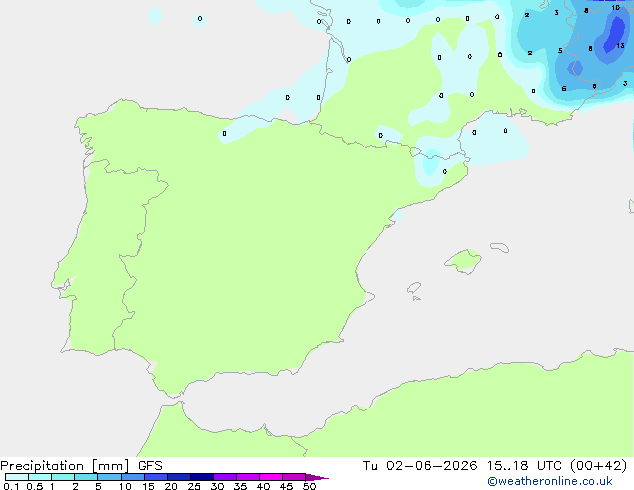This screenshot has width=634, height=490.
Task: Click the 35–40 mm legend color box
Action: 248,477
